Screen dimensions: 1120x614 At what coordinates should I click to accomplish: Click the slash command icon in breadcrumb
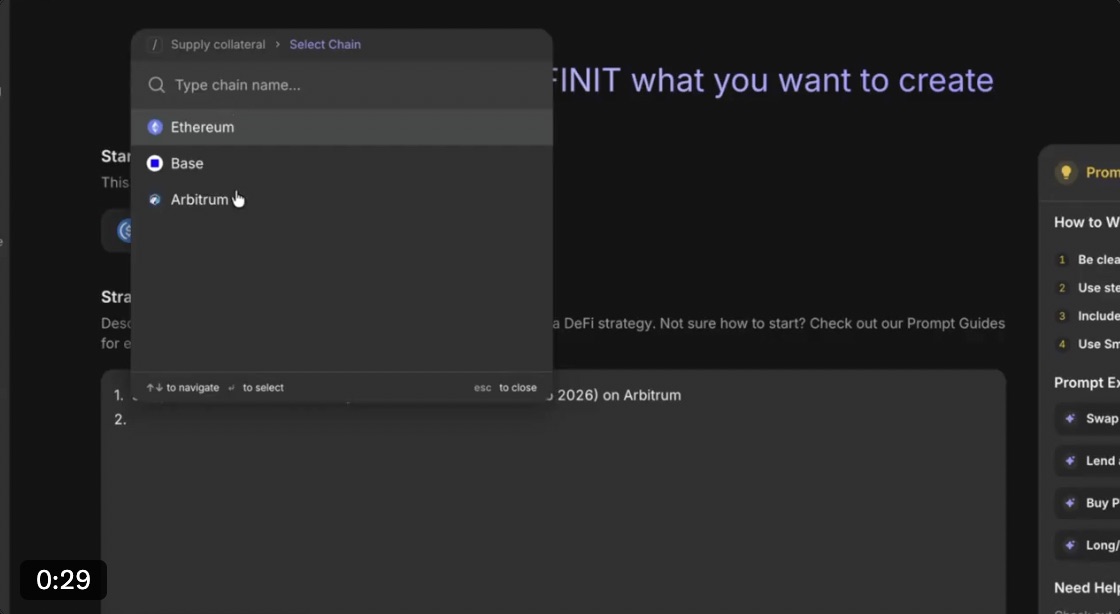tap(154, 44)
